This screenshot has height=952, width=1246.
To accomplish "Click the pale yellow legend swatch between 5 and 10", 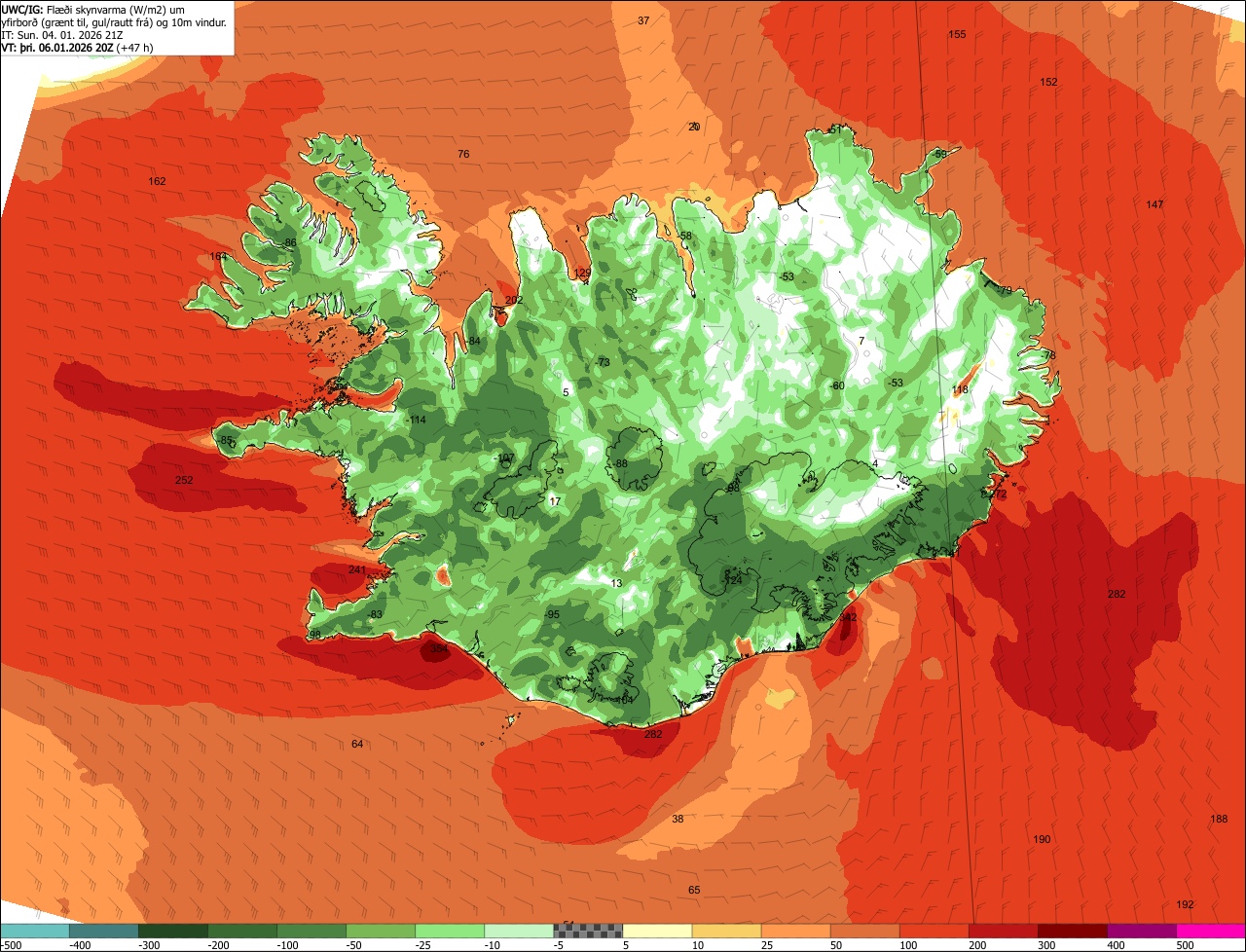I will tap(657, 931).
